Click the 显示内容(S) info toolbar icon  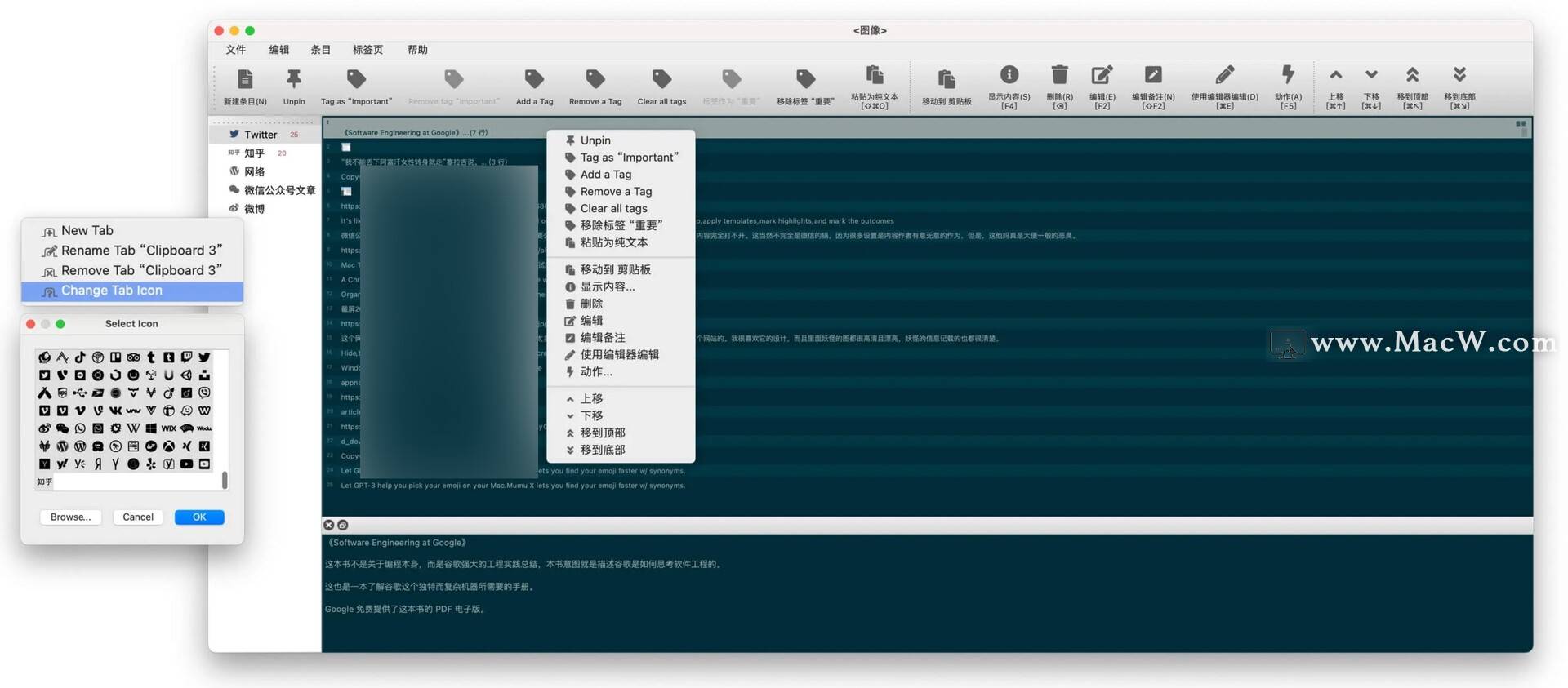(x=1009, y=75)
